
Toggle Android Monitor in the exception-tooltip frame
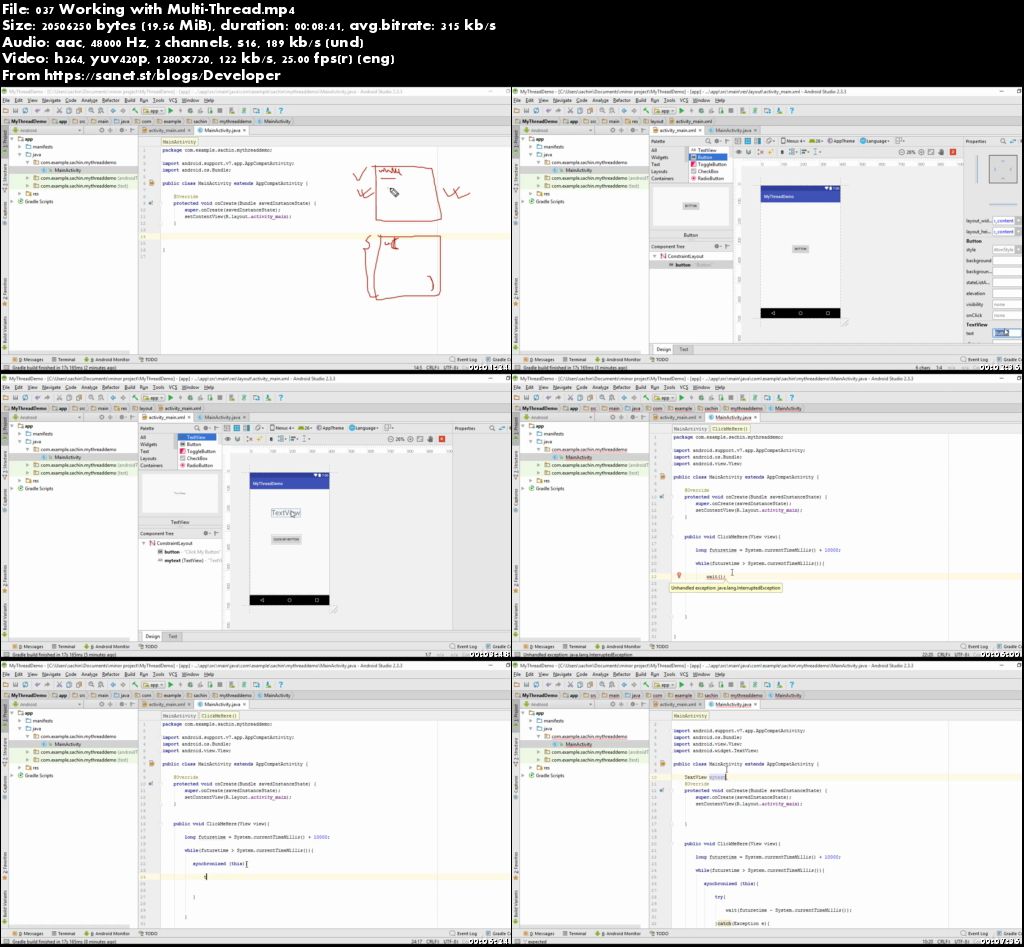click(620, 647)
